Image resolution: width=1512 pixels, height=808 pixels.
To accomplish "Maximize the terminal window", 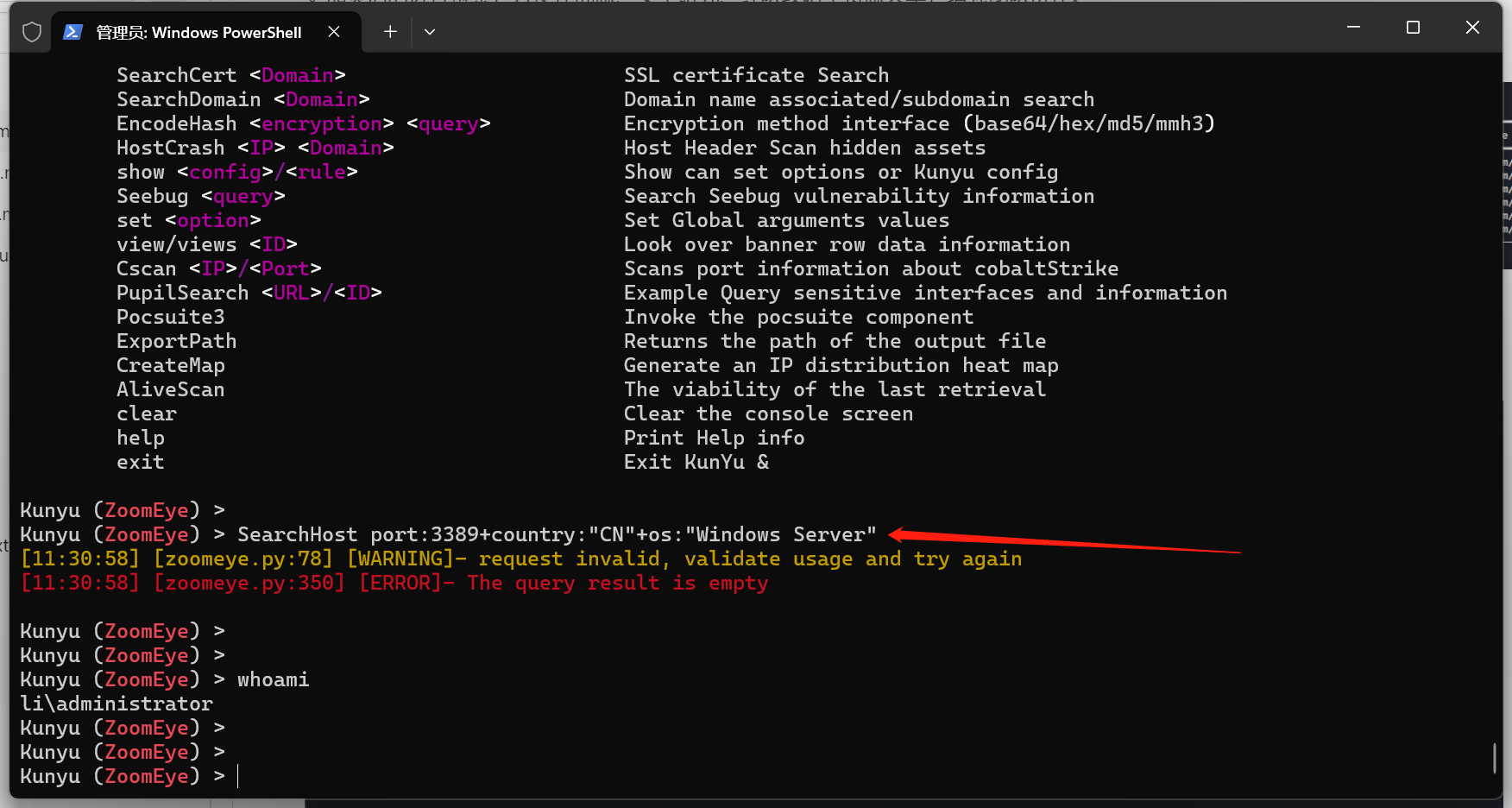I will [x=1413, y=28].
